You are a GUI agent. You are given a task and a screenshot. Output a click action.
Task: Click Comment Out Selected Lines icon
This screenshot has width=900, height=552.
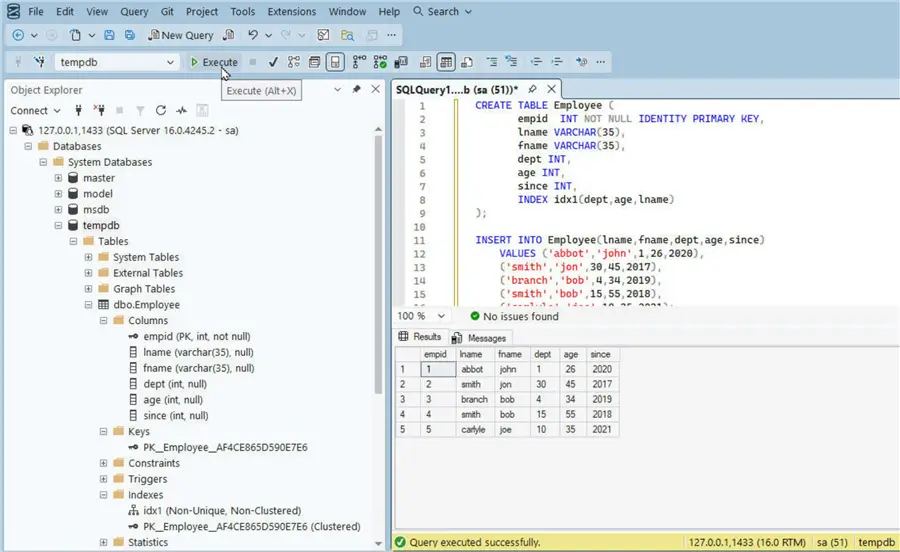[492, 62]
